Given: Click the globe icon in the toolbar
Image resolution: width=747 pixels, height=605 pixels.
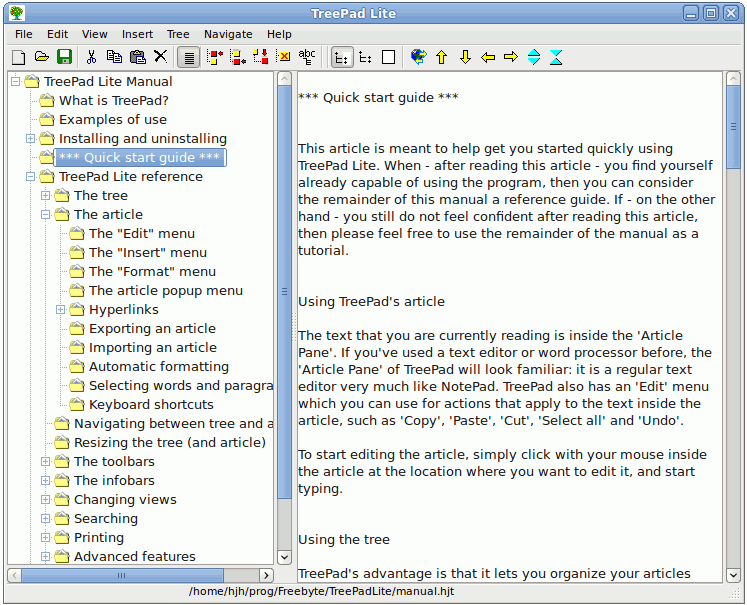Looking at the screenshot, I should click(x=418, y=57).
